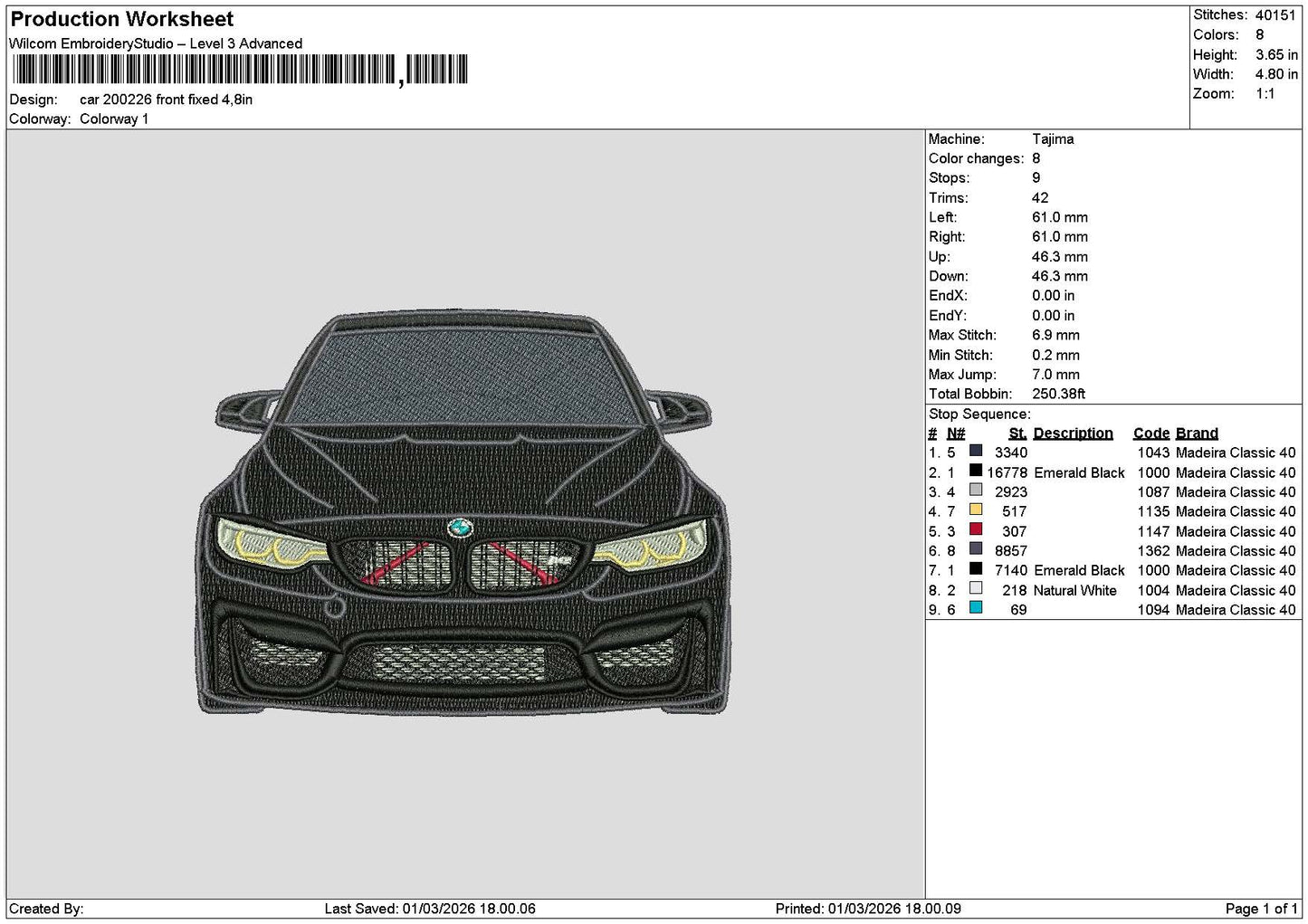This screenshot has height=924, width=1308.
Task: Click the code '1147' in stop 5
Action: pos(1153,531)
